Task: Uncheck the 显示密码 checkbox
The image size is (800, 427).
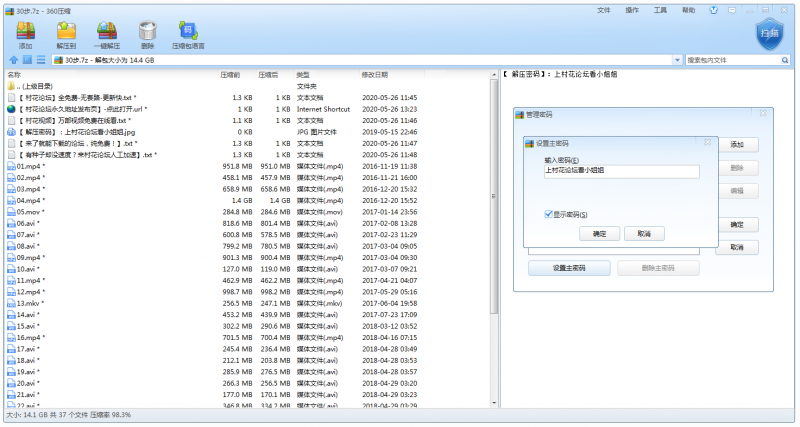Action: point(548,214)
